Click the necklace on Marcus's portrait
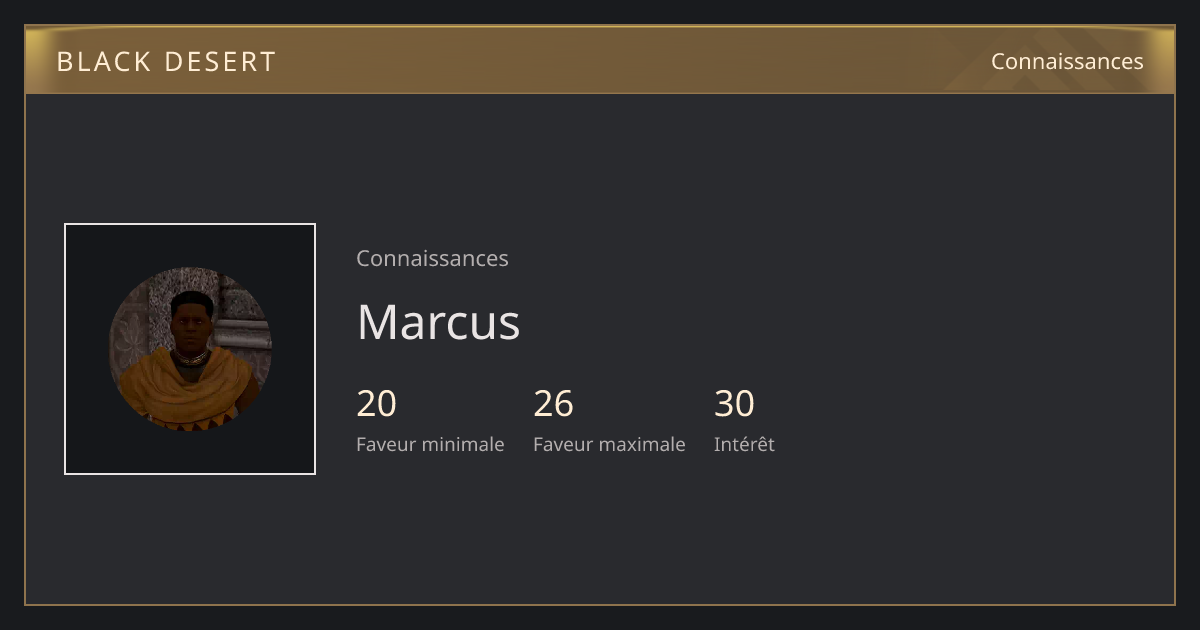The height and width of the screenshot is (630, 1200). [x=190, y=356]
